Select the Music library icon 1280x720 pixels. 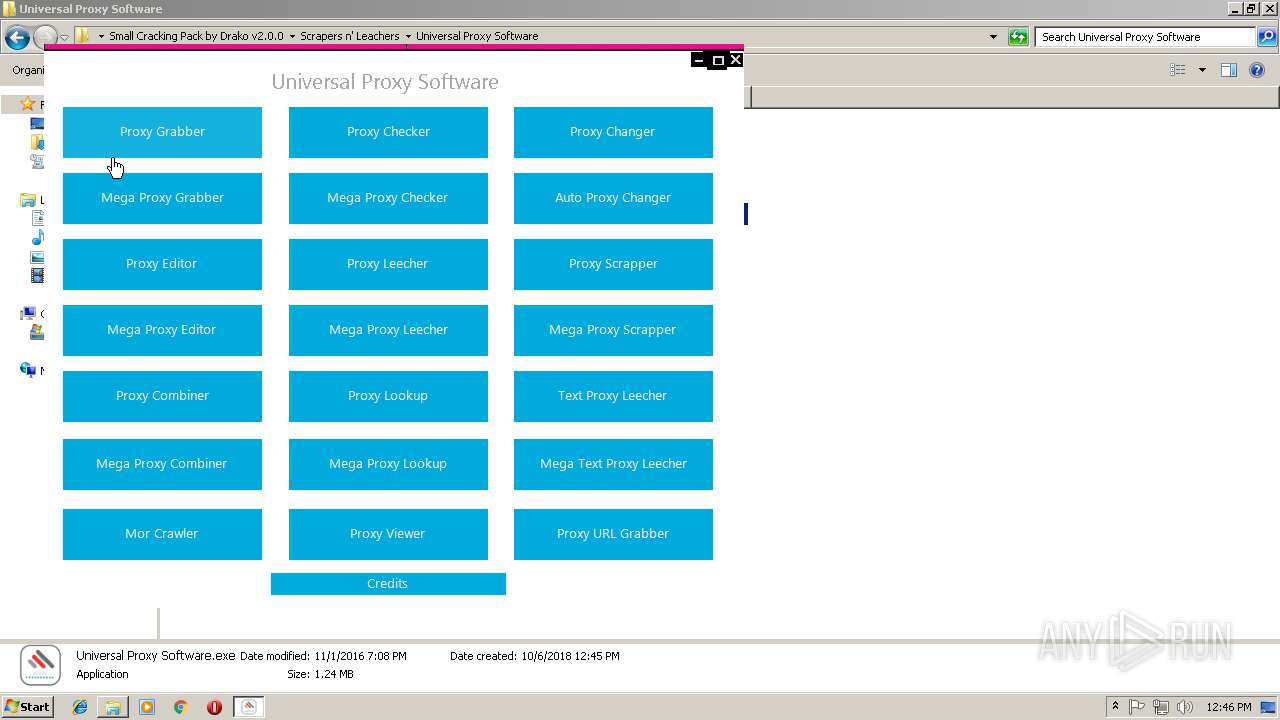click(x=37, y=237)
